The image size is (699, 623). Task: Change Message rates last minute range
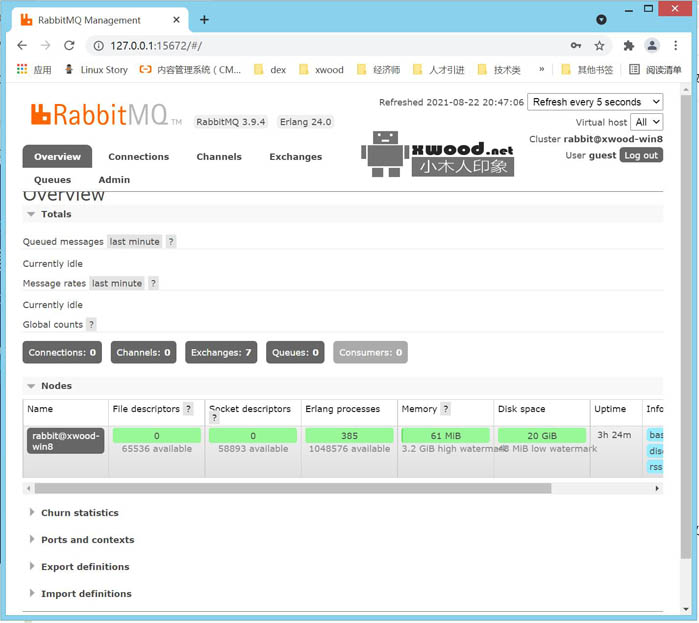pos(117,283)
